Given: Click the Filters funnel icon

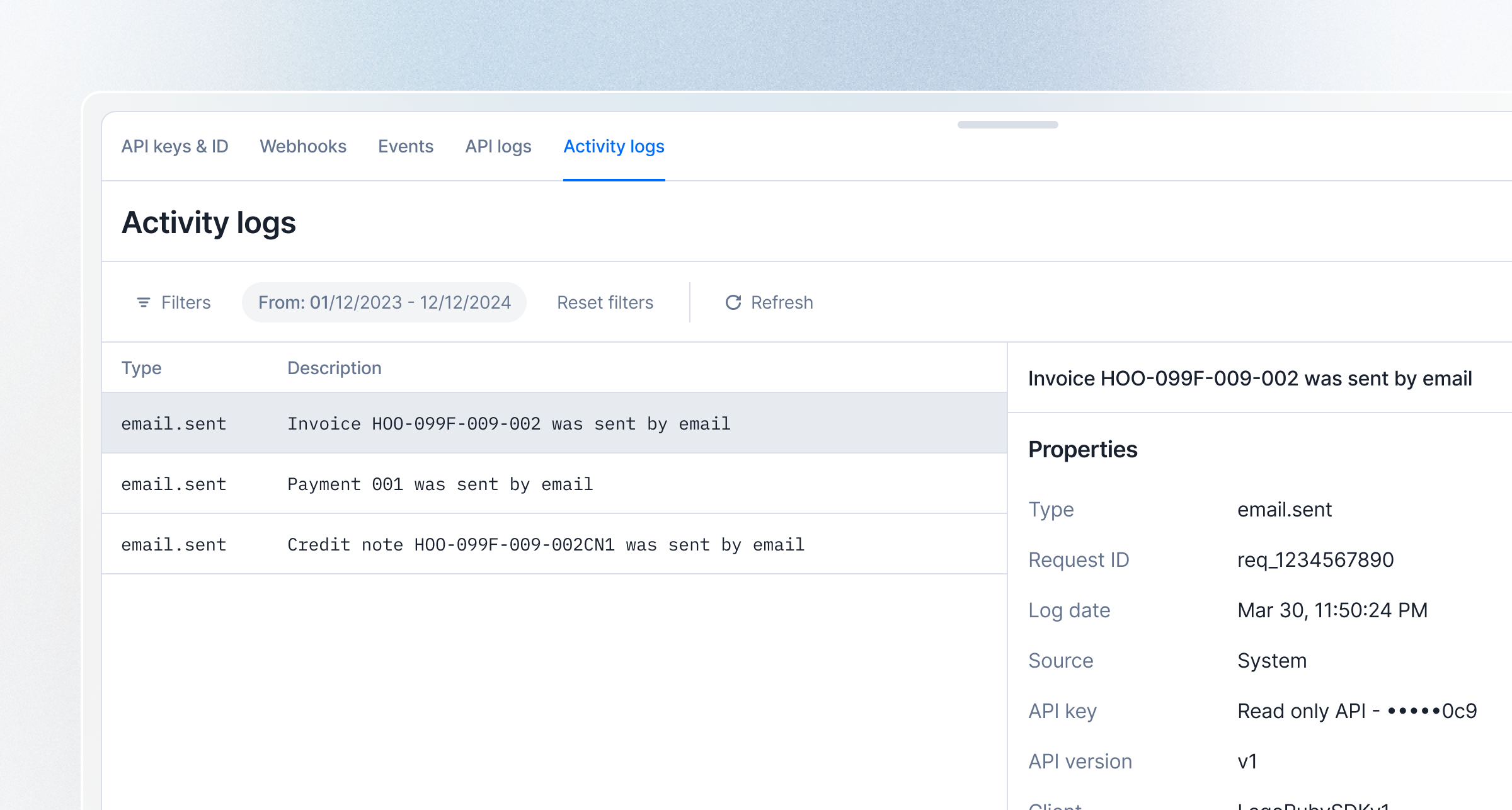Looking at the screenshot, I should [144, 303].
